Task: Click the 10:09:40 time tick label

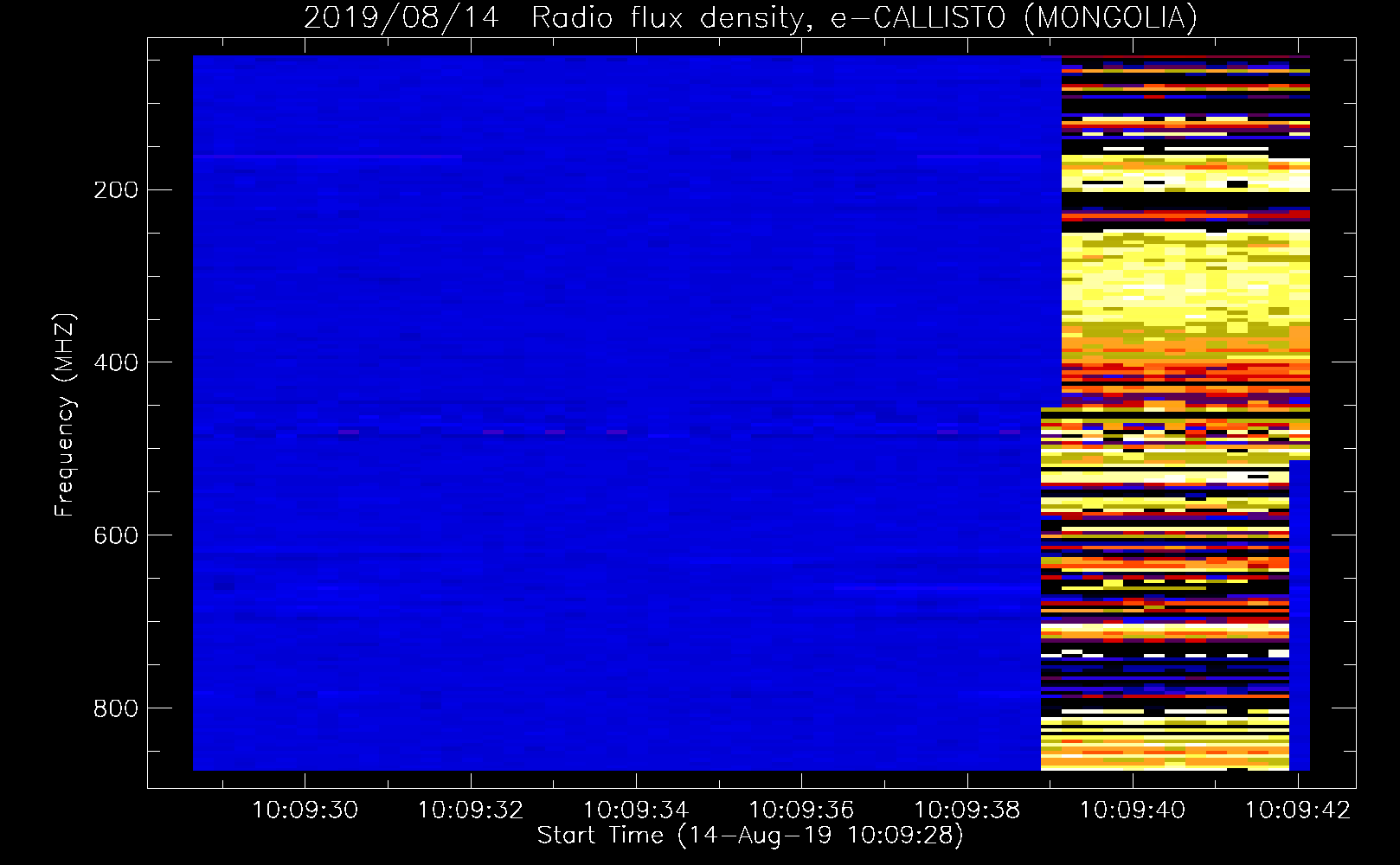Action: pyautogui.click(x=1133, y=810)
